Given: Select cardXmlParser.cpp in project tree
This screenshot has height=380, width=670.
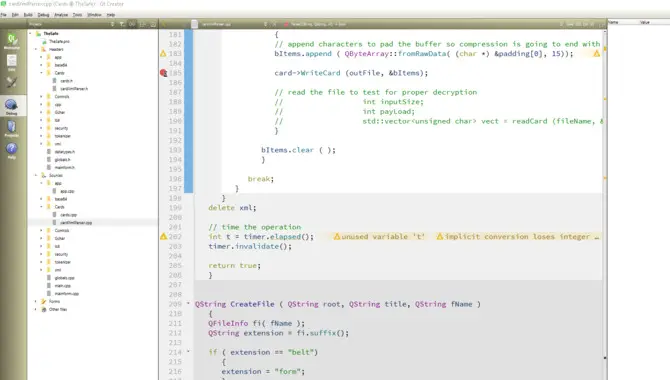Looking at the screenshot, I should tap(76, 223).
